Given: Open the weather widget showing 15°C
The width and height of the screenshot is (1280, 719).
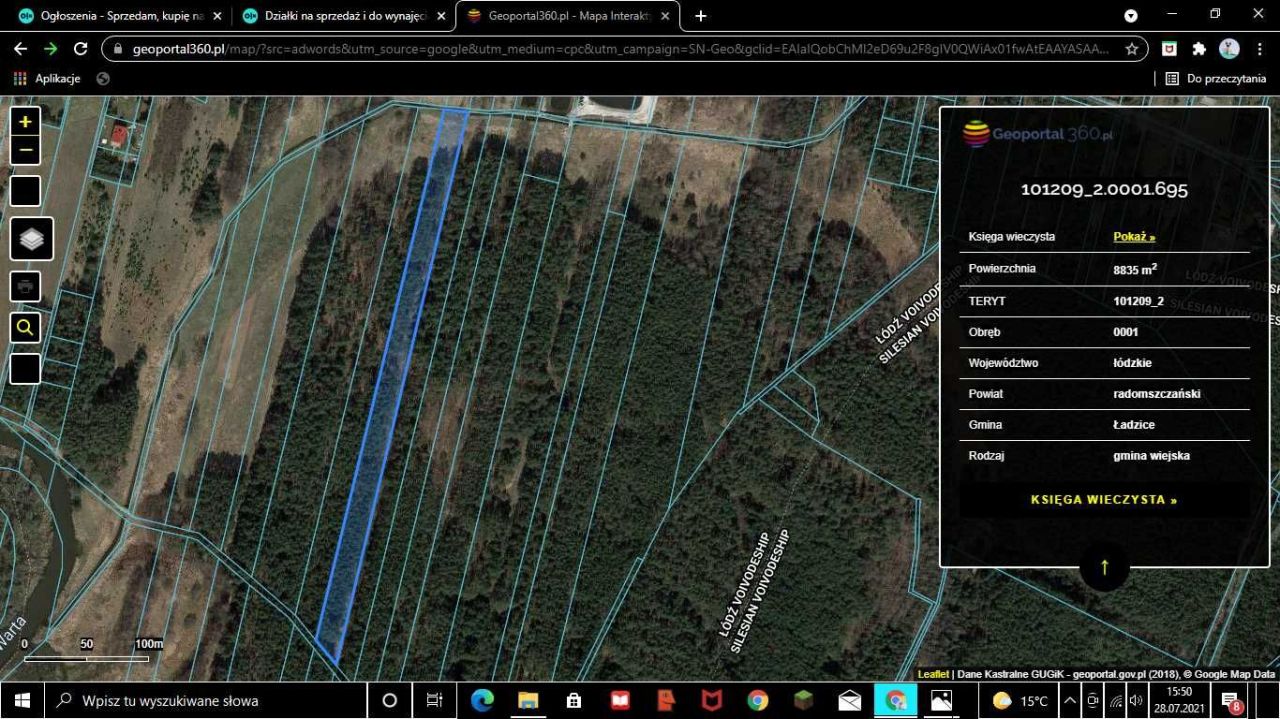Looking at the screenshot, I should coord(1019,700).
